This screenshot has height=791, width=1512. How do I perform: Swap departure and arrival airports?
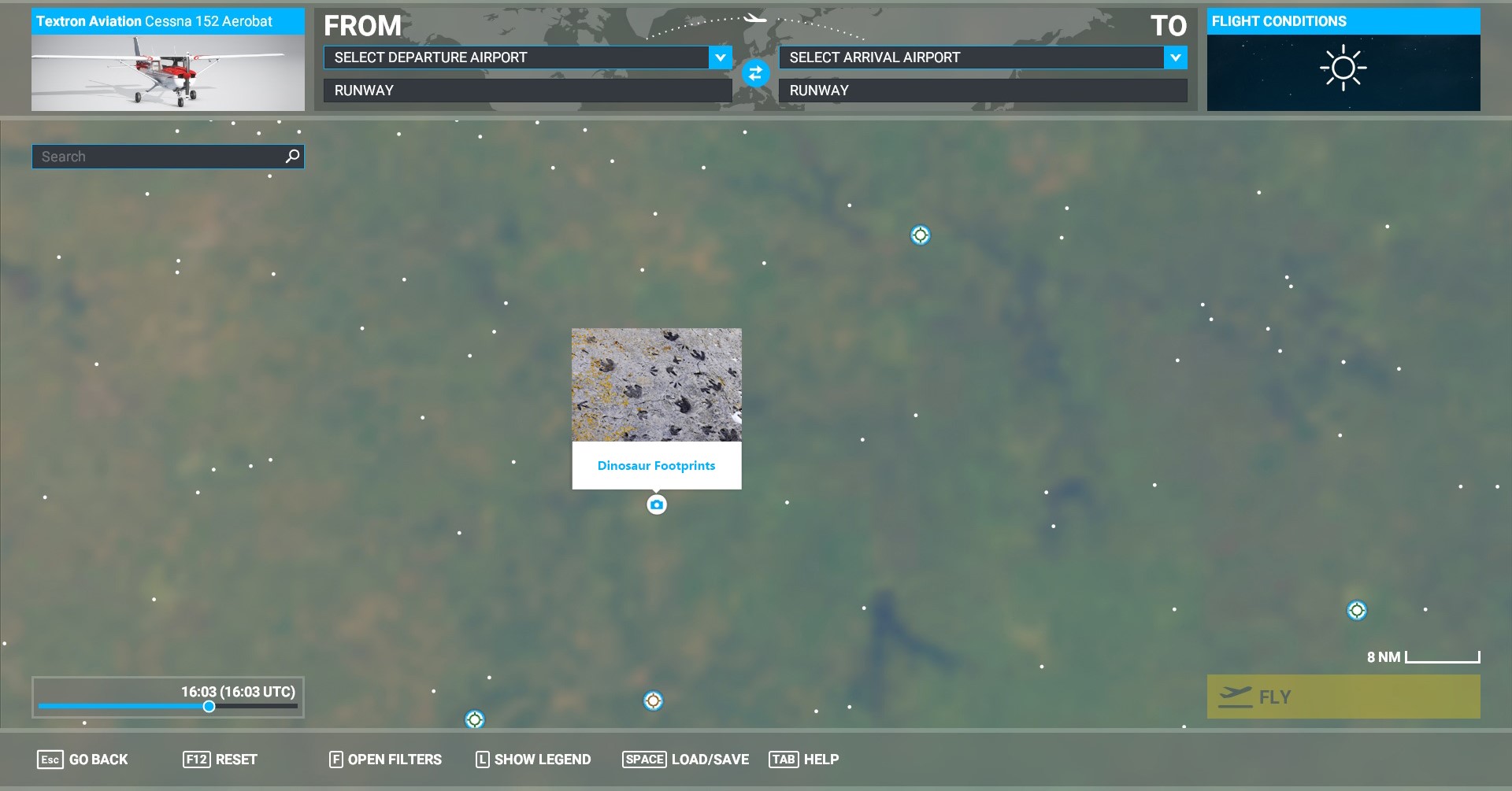click(755, 73)
